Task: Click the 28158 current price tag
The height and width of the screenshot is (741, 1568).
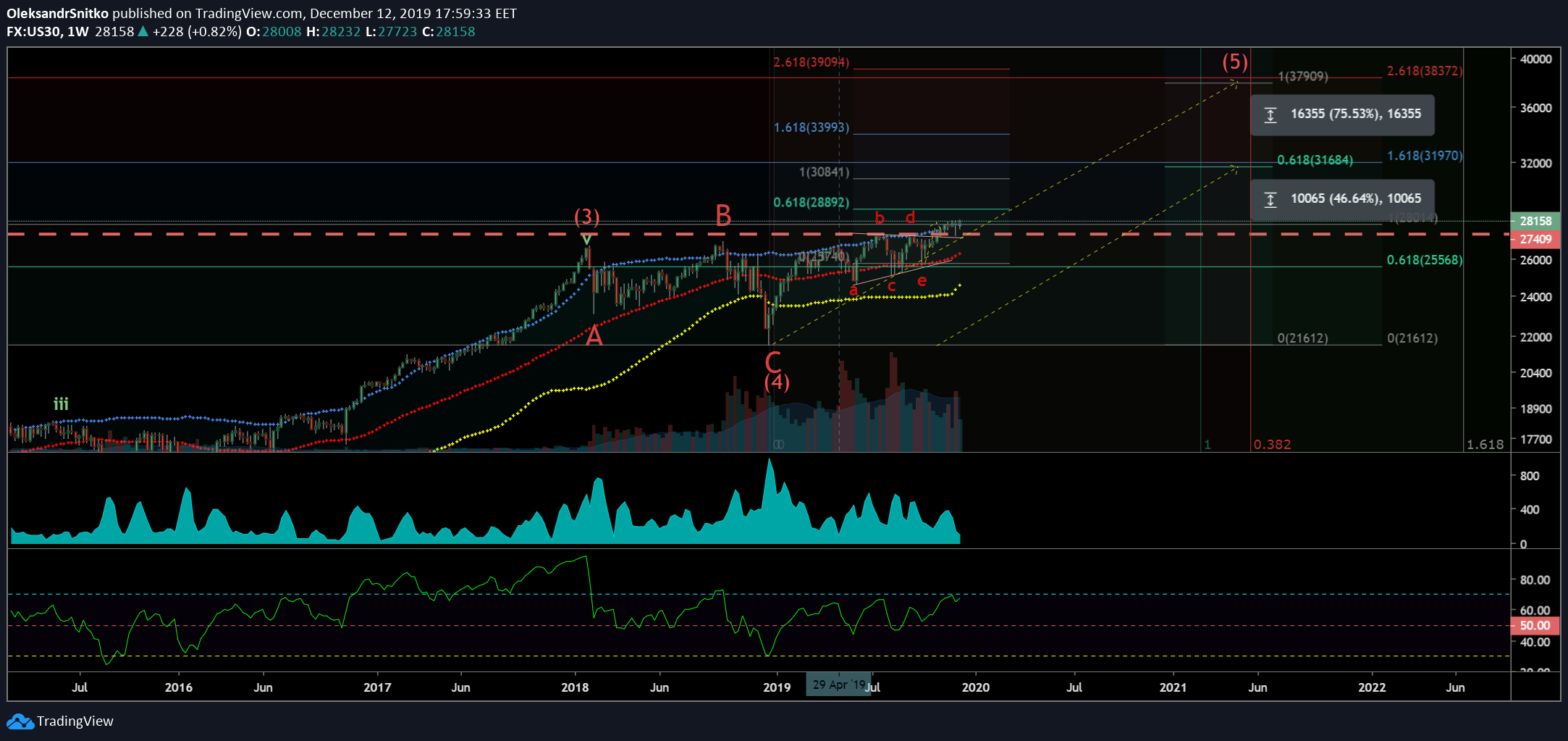Action: [1535, 221]
